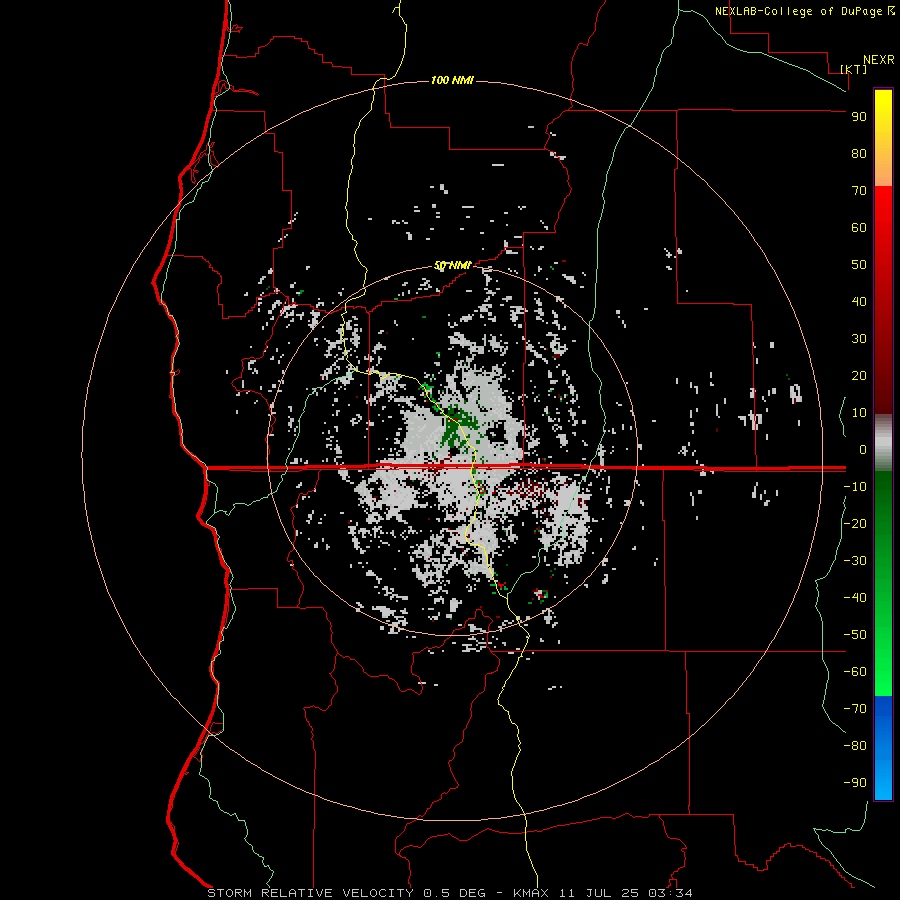
Task: Click the 50 NMI range ring label
Action: point(452,265)
